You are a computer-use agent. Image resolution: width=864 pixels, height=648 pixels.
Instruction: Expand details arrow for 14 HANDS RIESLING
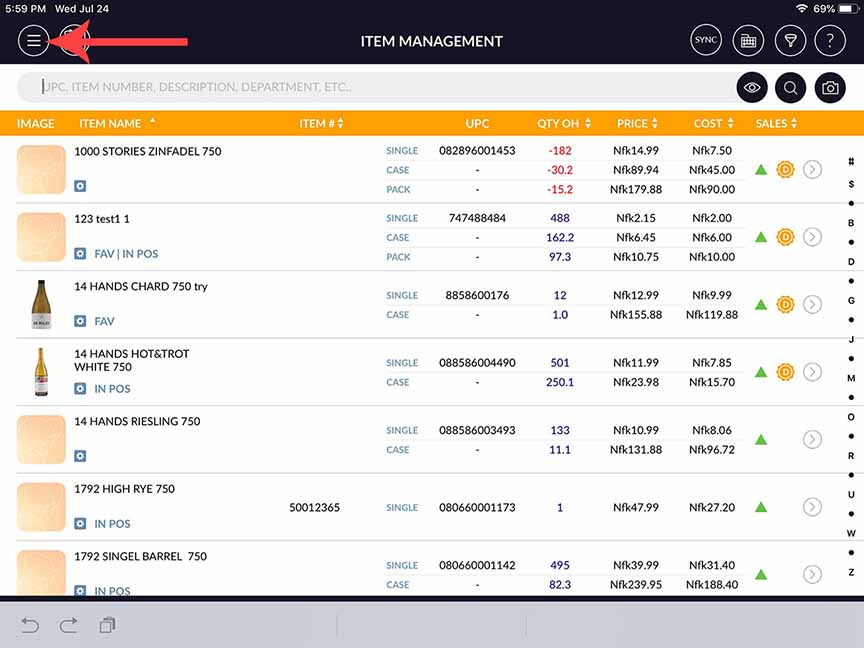point(812,440)
